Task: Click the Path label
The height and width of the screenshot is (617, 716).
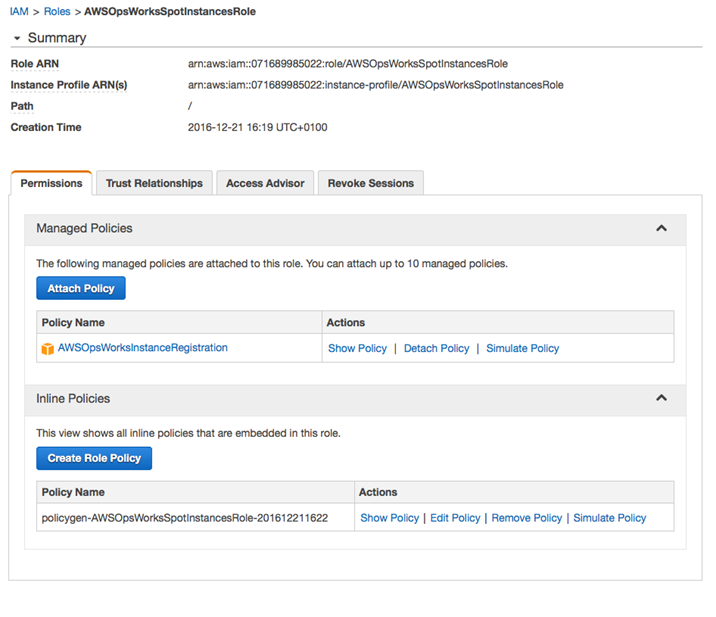Action: tap(22, 106)
